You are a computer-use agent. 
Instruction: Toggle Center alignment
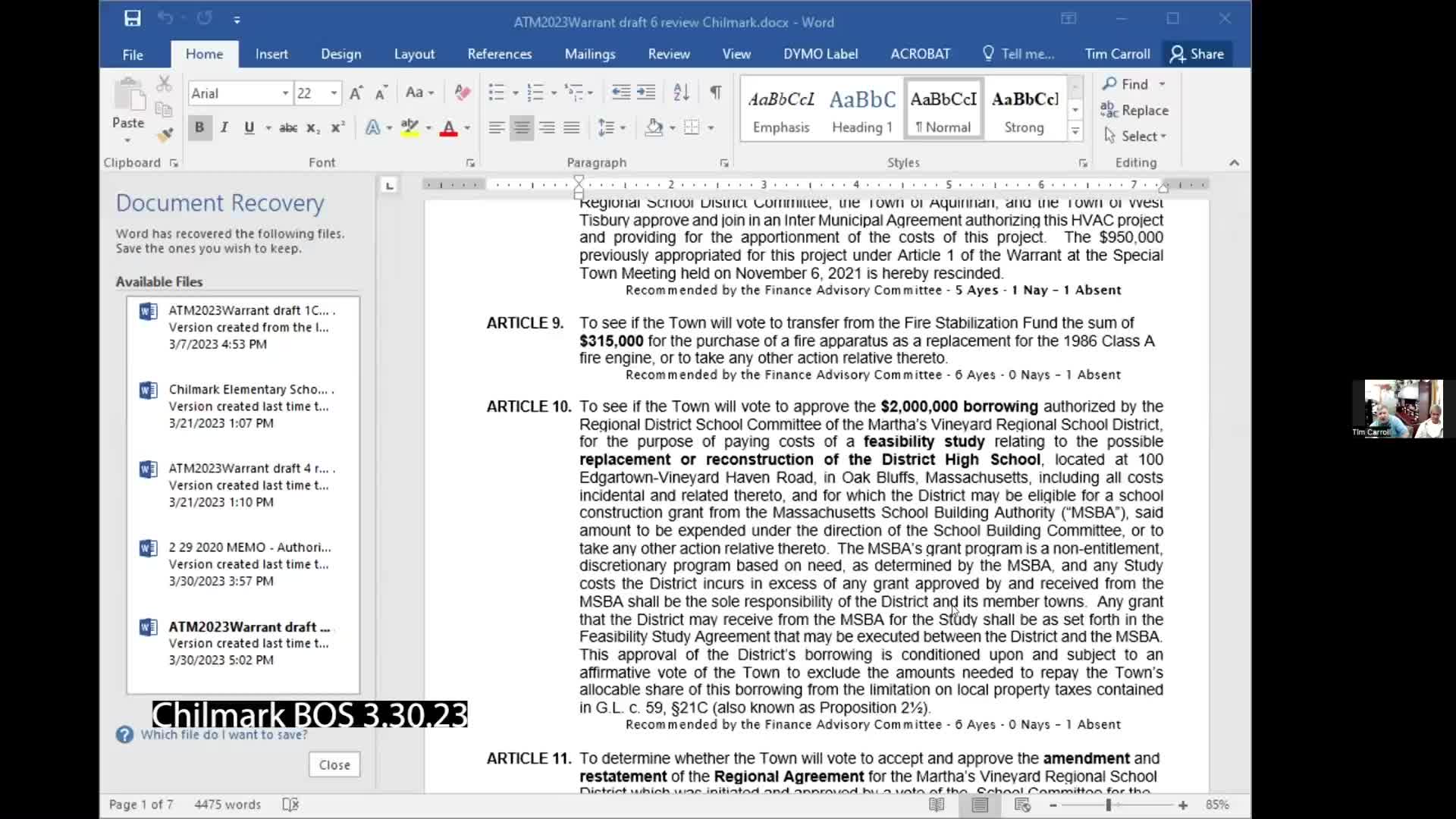[x=522, y=128]
